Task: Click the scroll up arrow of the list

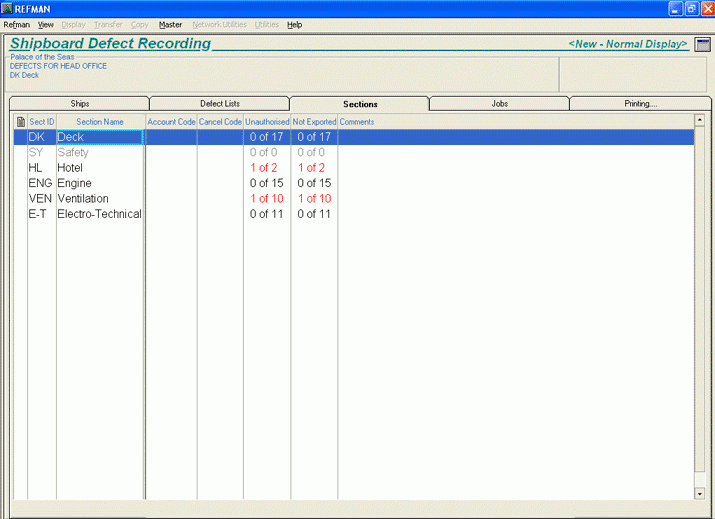Action: pyautogui.click(x=699, y=122)
